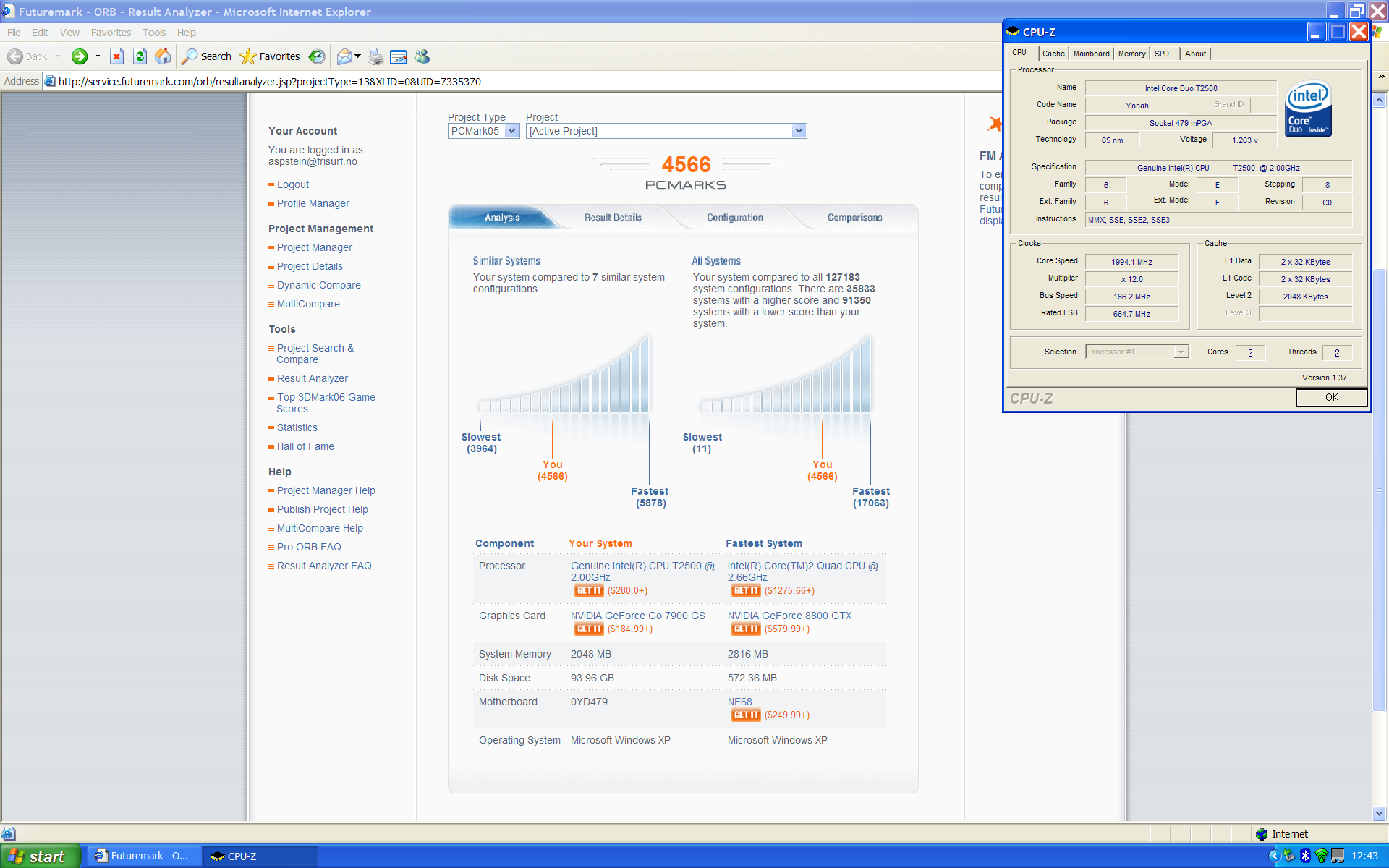Stop page loading with the red X icon
Screen dimensions: 1389x868
pos(116,56)
